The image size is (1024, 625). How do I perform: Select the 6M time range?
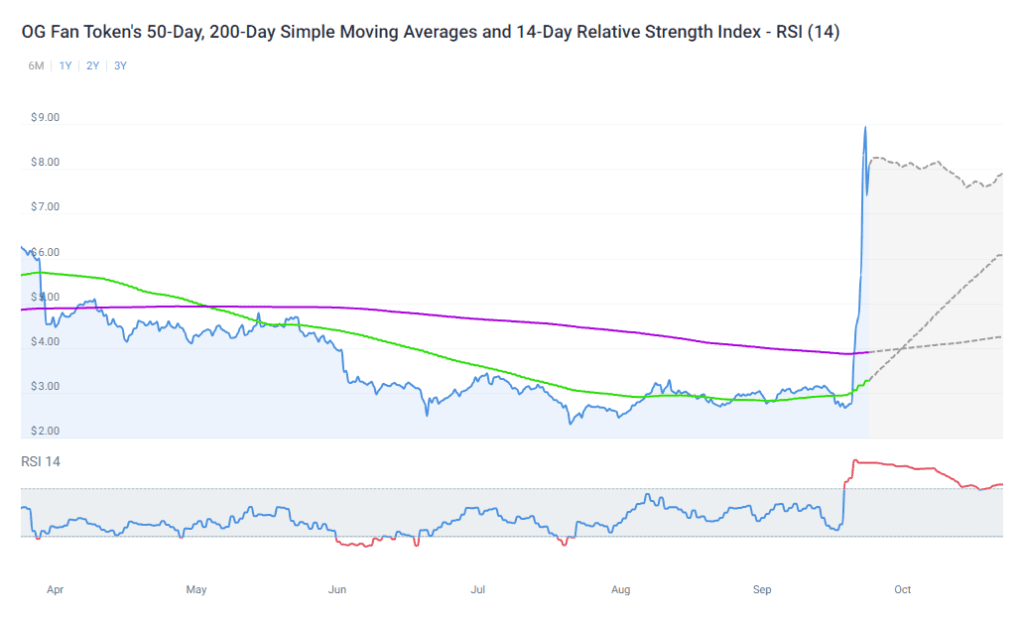click(36, 66)
